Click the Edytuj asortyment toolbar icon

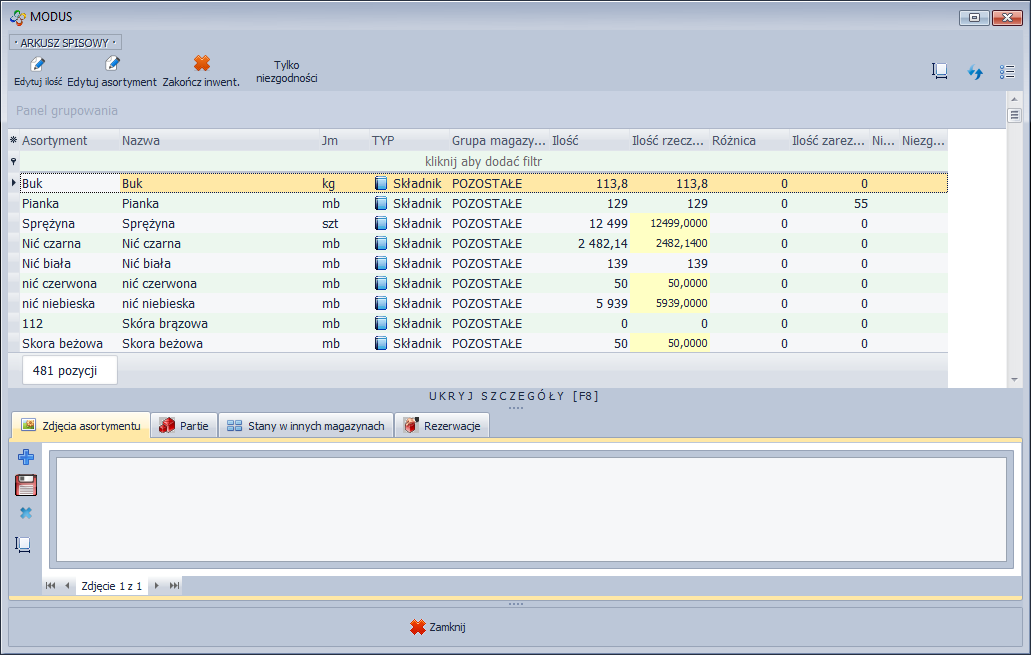112,64
